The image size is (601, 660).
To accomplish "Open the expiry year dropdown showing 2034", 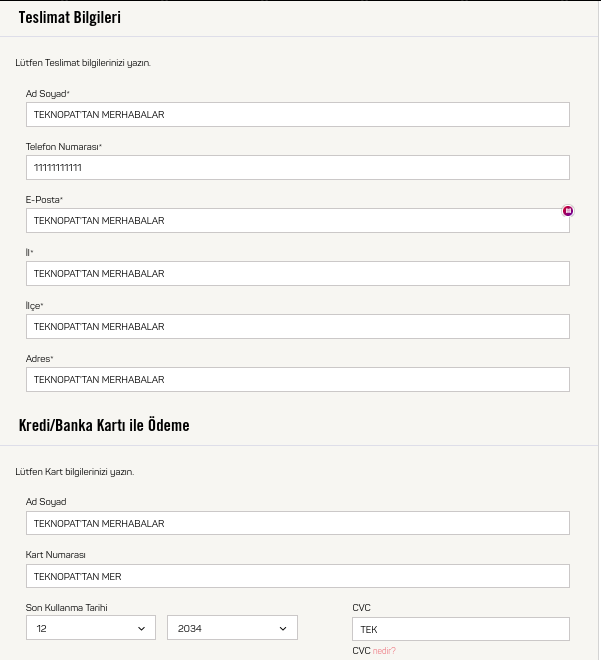I will tap(232, 628).
